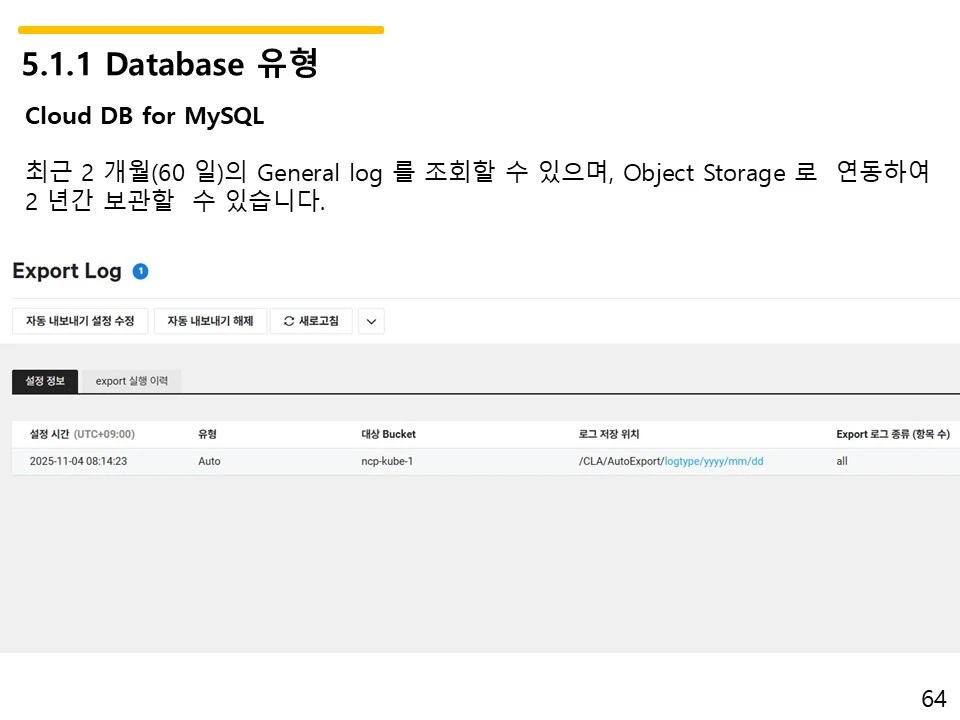Click 자동 내보내기 해제 button
Screen dimensions: 960x720
(x=210, y=321)
